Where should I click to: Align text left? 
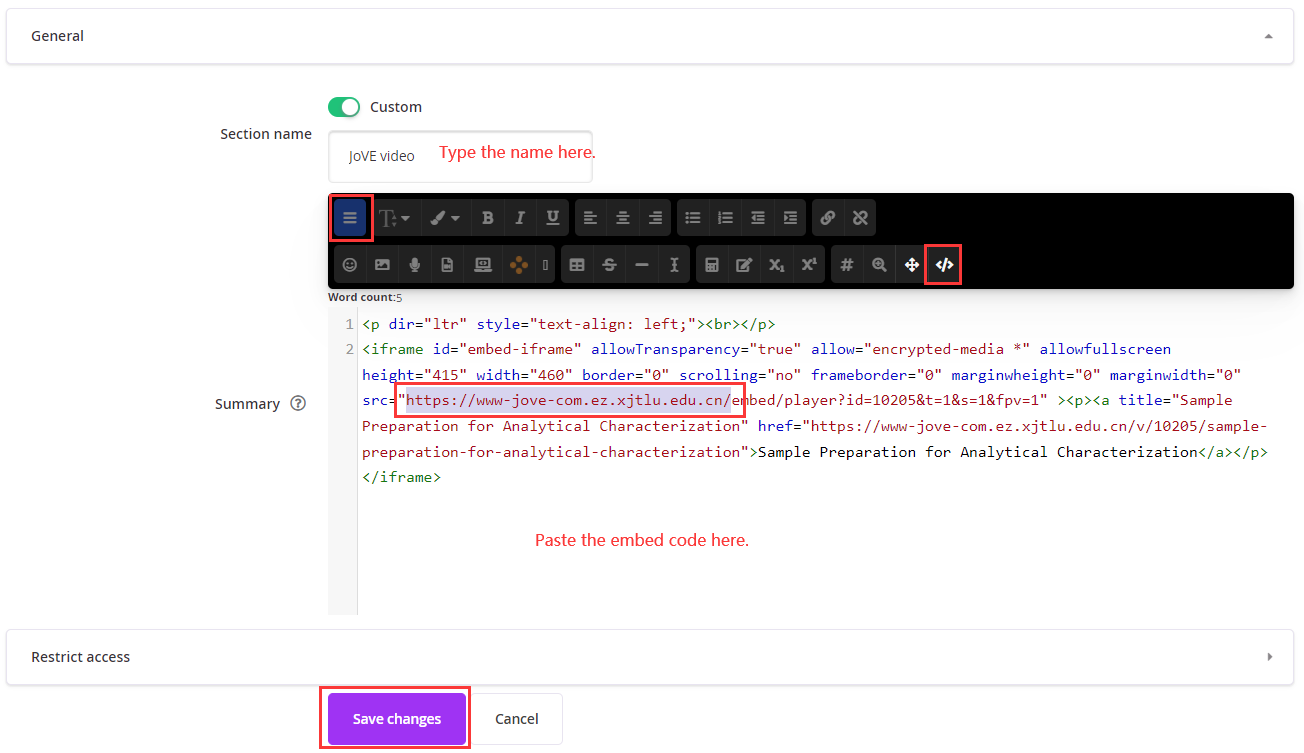pos(590,218)
